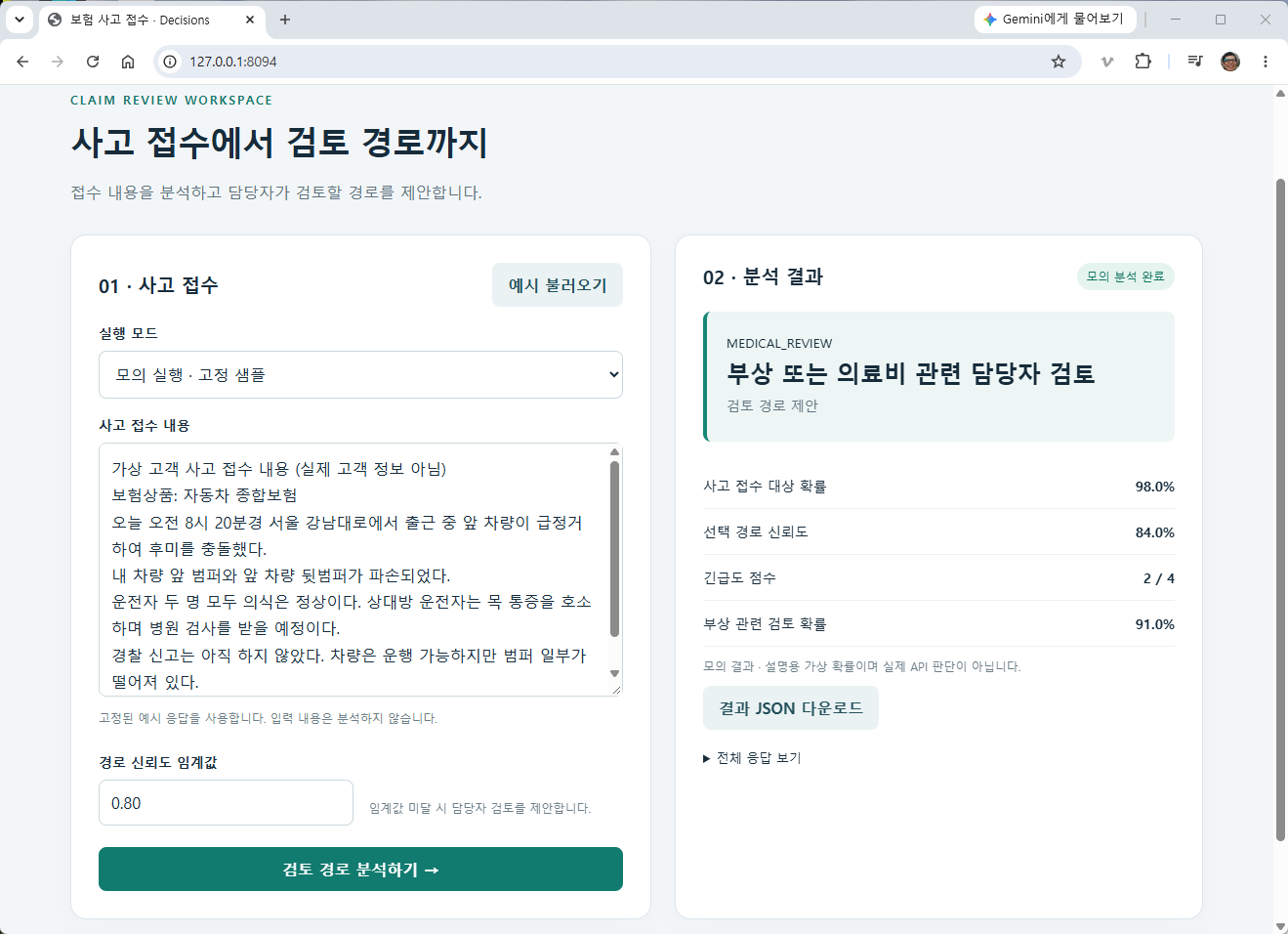This screenshot has height=934, width=1288.
Task: Click 임계값 미달 시 담당자 검토를 제안합니다 hint
Action: pos(479,808)
